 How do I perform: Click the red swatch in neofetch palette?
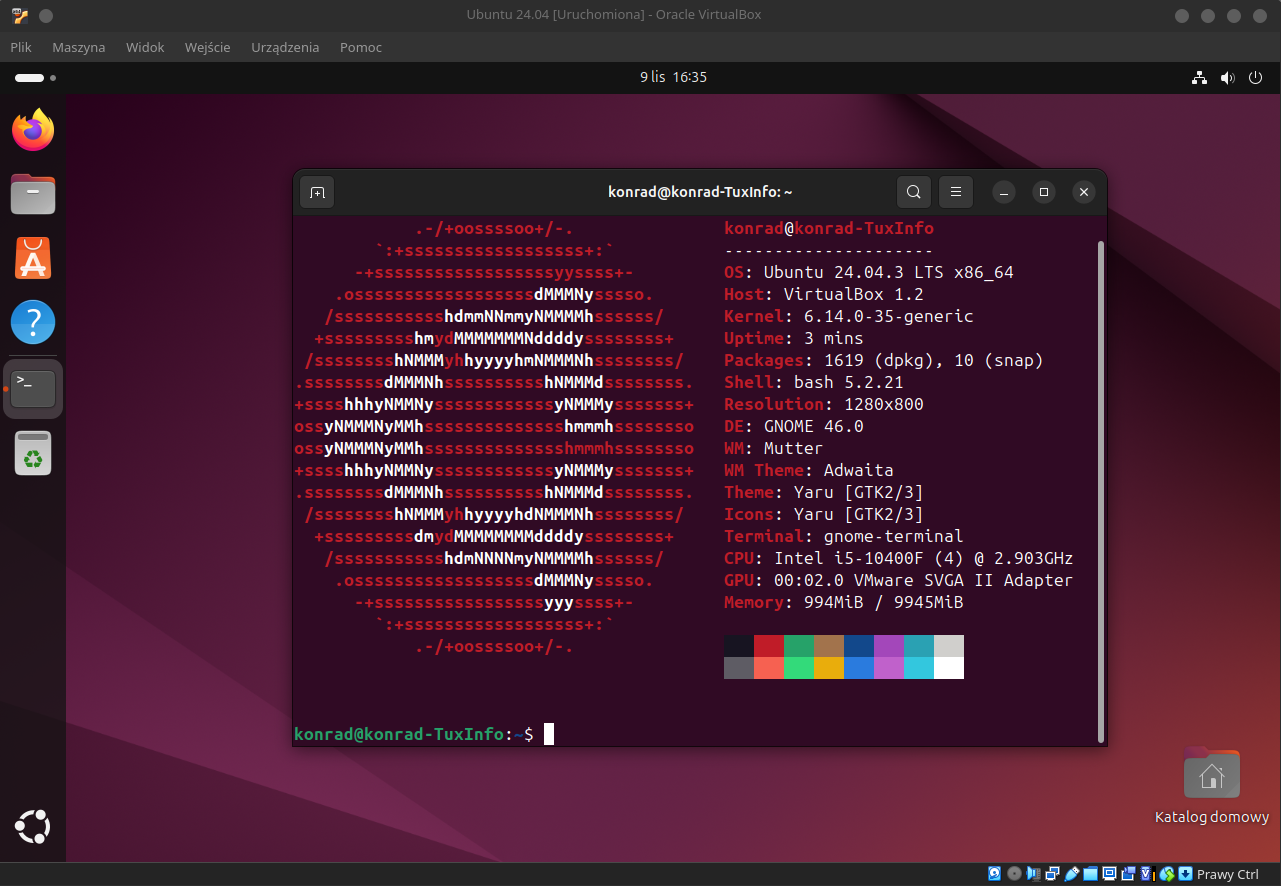point(769,646)
